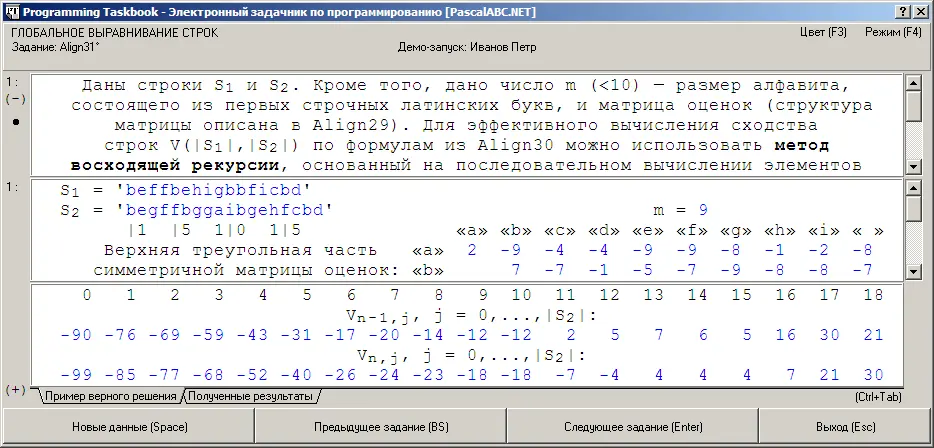Go to Предыдущее задание (BS)
The image size is (934, 448).
[383, 427]
